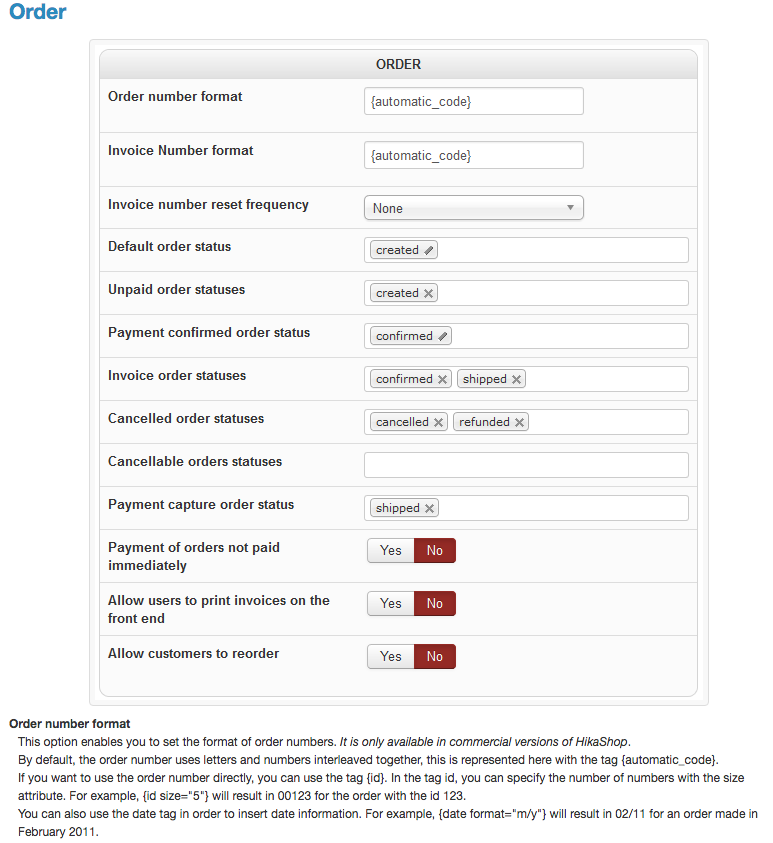This screenshot has height=843, width=773.
Task: Click the Order number format text field
Action: click(x=473, y=101)
